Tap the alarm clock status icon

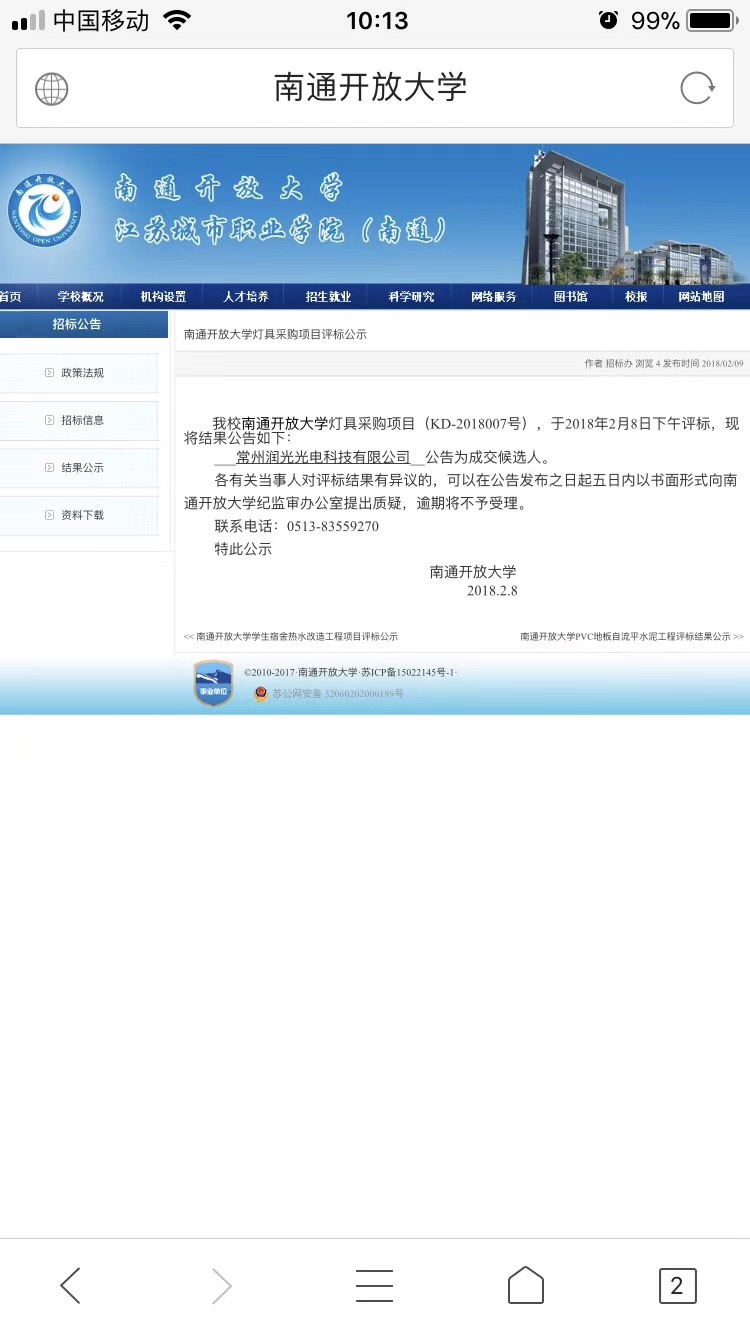coord(608,20)
